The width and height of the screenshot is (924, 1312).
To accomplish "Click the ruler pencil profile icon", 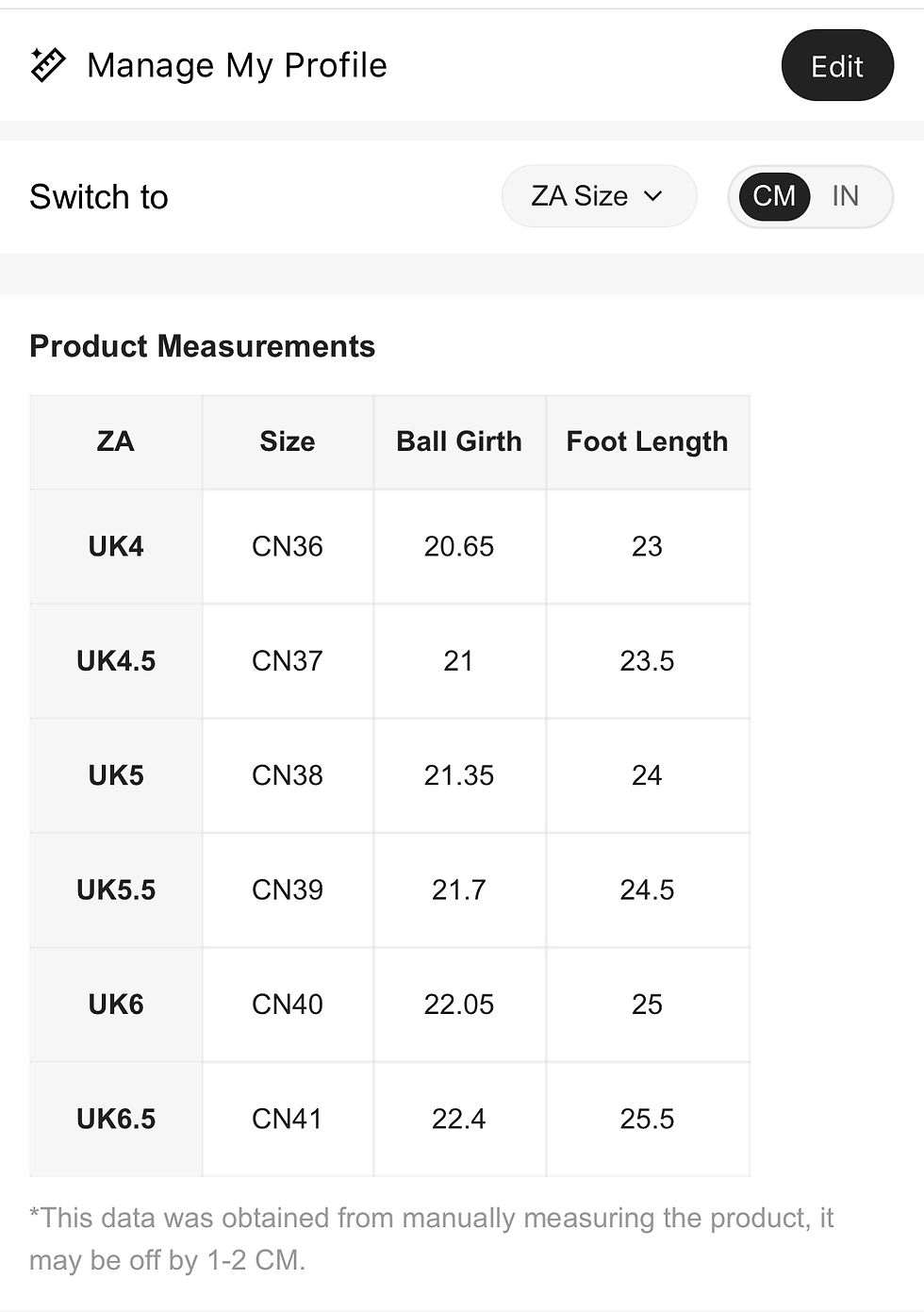I will (48, 65).
